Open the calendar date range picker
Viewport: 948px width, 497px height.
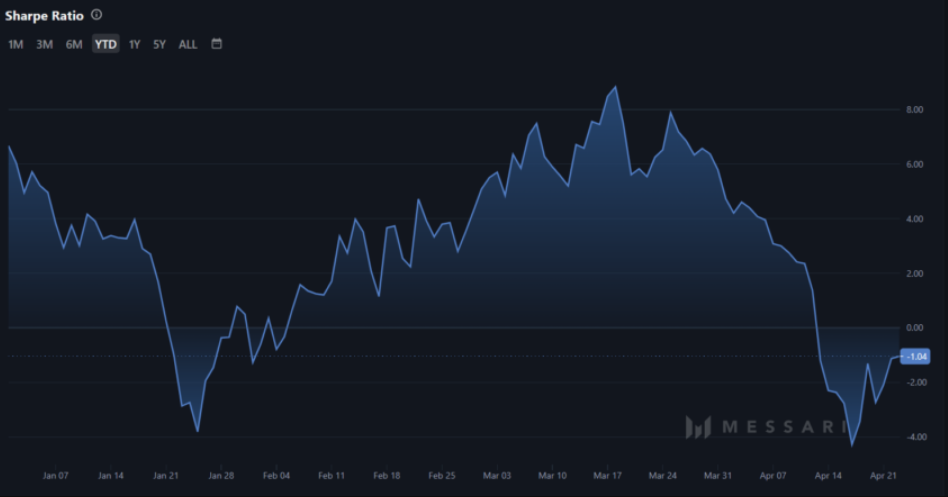216,44
